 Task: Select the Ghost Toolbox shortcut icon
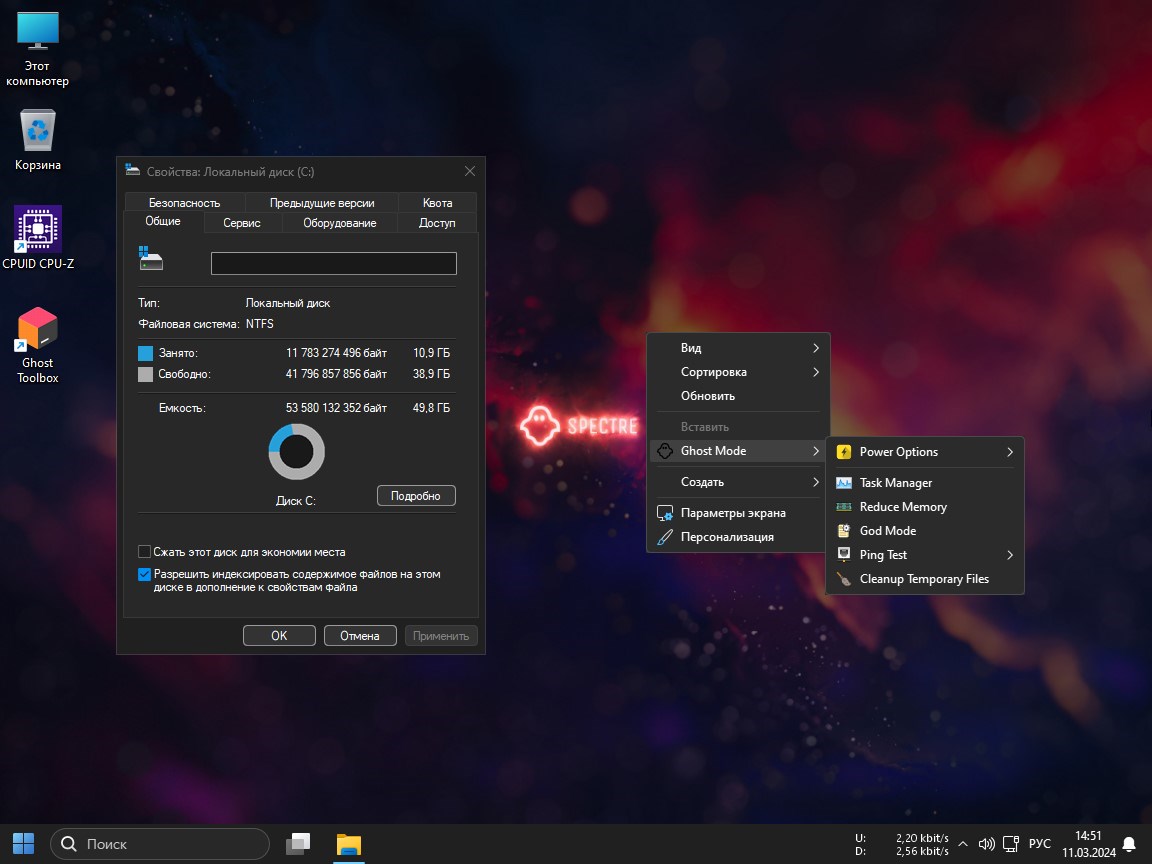(37, 328)
